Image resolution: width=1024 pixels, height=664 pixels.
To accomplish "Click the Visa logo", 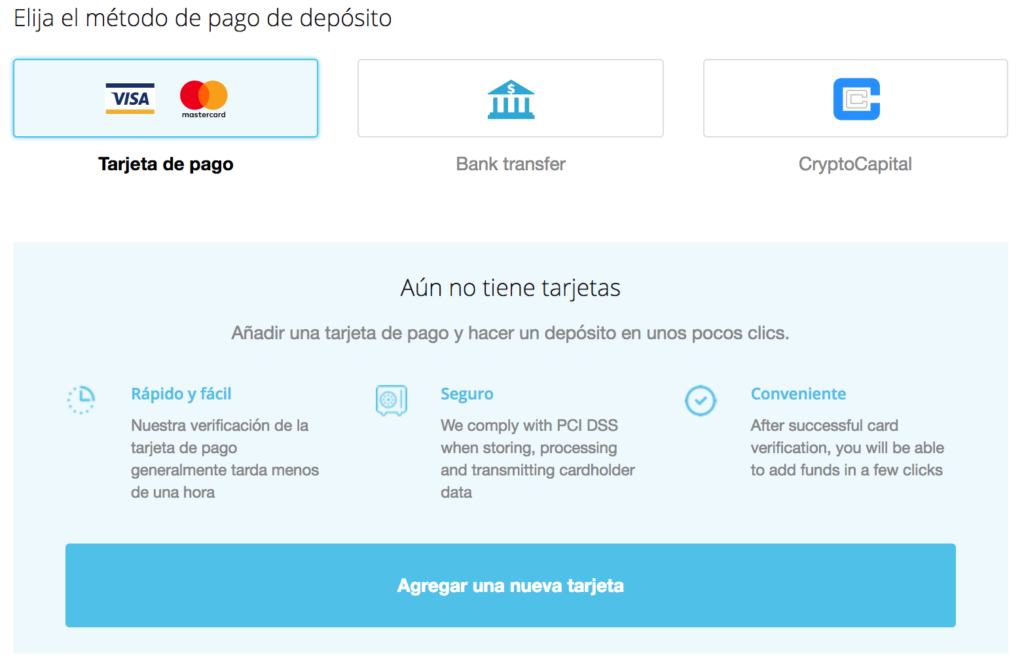I will click(130, 98).
